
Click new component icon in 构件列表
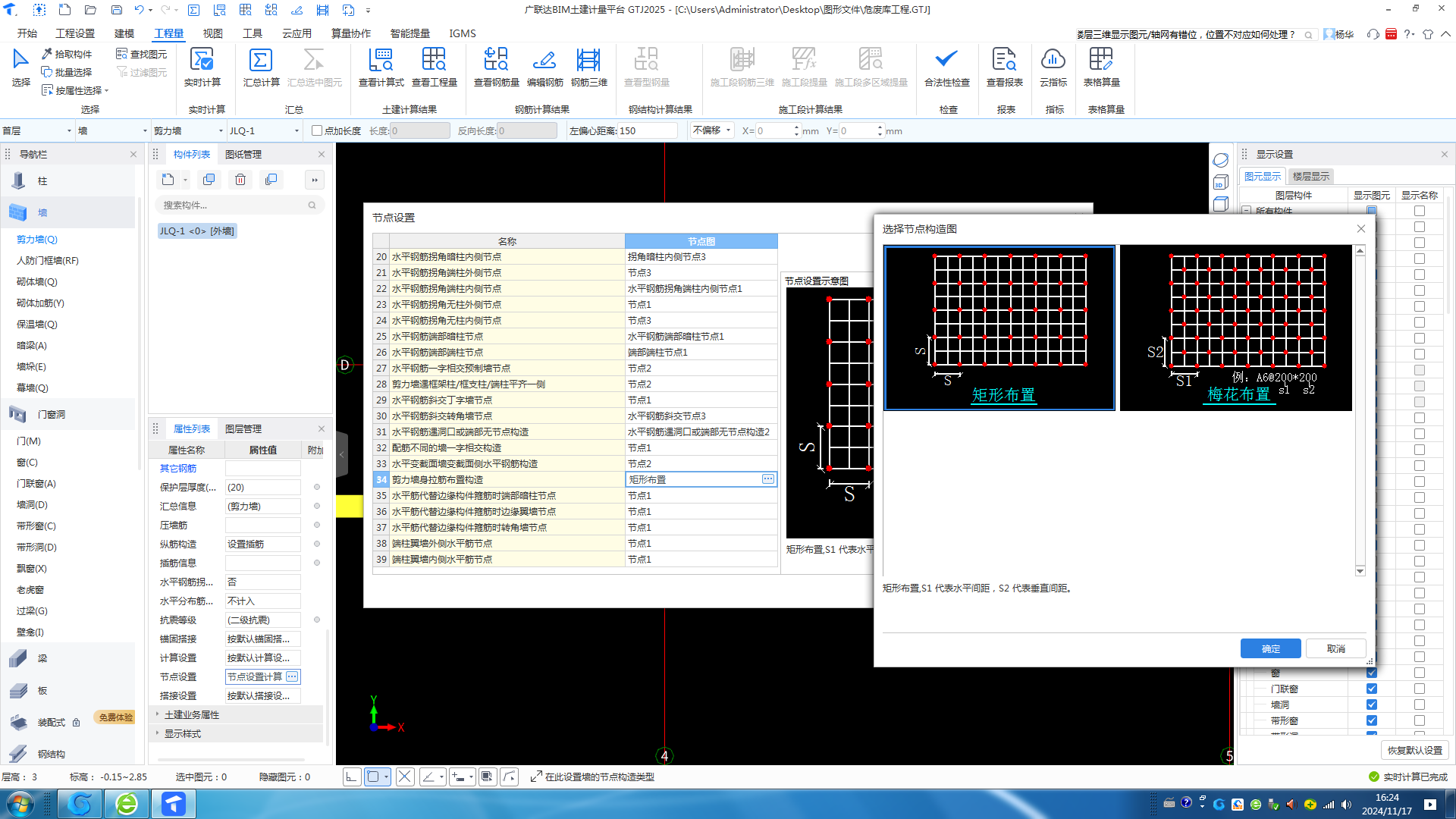(168, 180)
